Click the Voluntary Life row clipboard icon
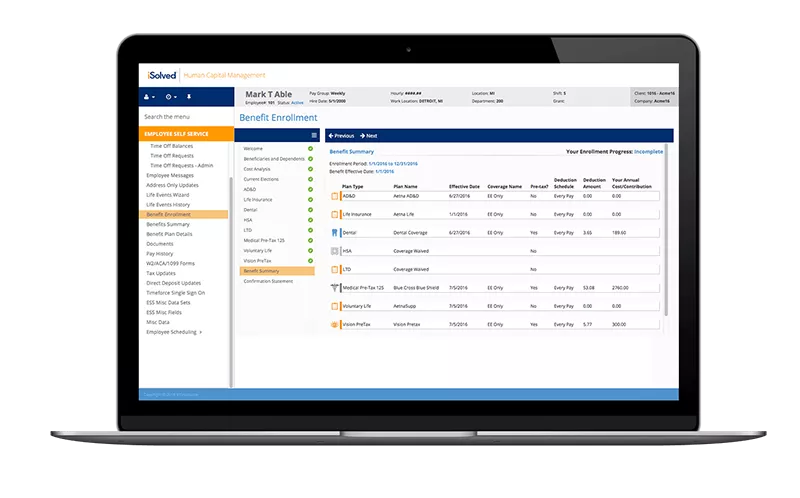Viewport: 800px width, 498px height. [x=335, y=306]
